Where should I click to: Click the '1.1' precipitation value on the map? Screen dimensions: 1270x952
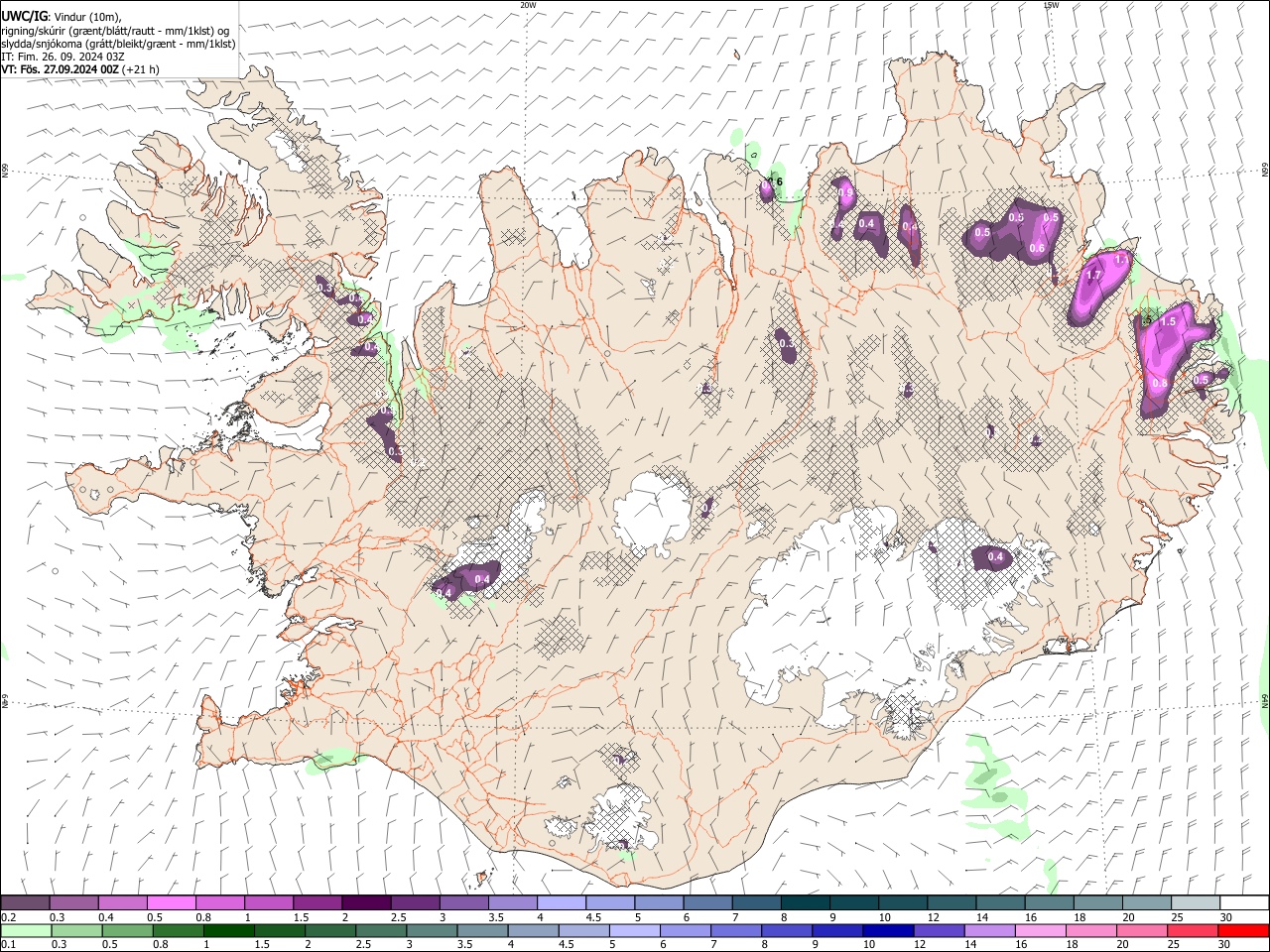pyautogui.click(x=1121, y=259)
